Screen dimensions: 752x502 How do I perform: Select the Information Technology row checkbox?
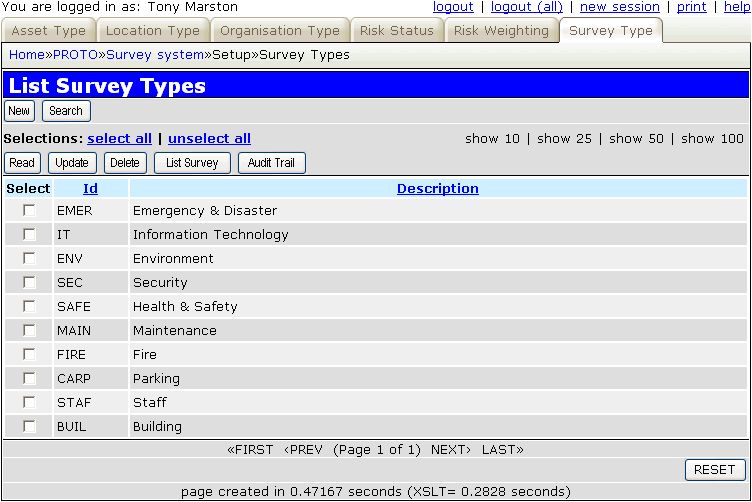pyautogui.click(x=29, y=234)
